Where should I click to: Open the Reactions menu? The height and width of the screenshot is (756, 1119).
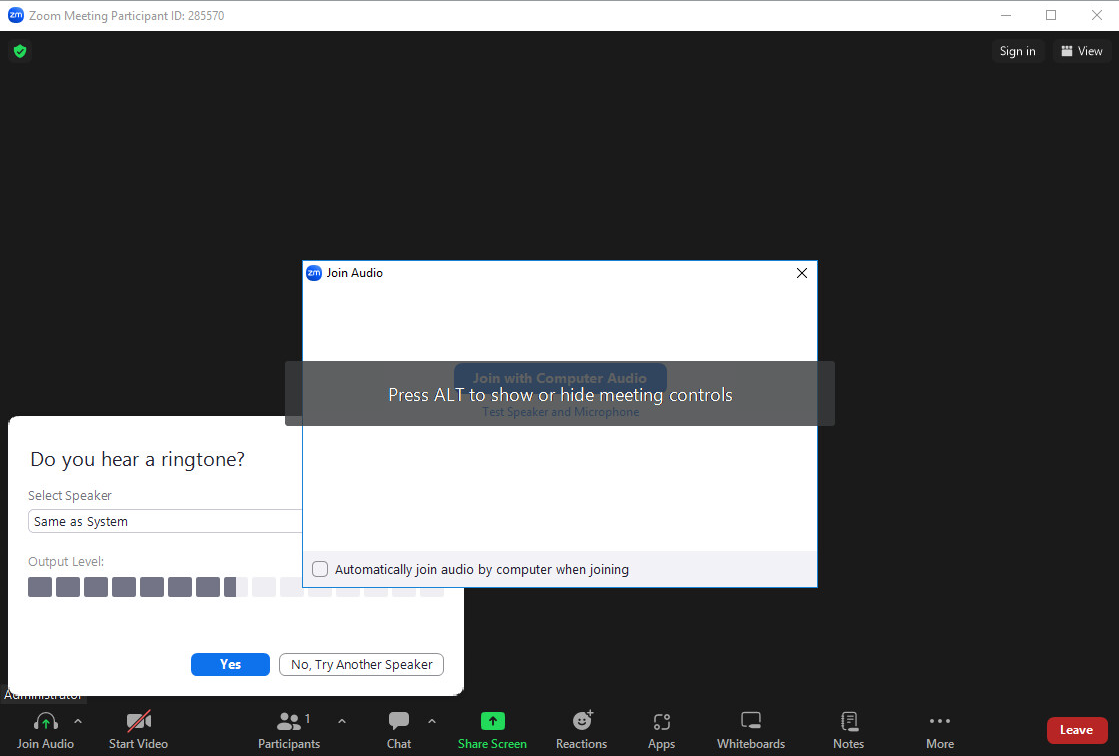(x=582, y=731)
